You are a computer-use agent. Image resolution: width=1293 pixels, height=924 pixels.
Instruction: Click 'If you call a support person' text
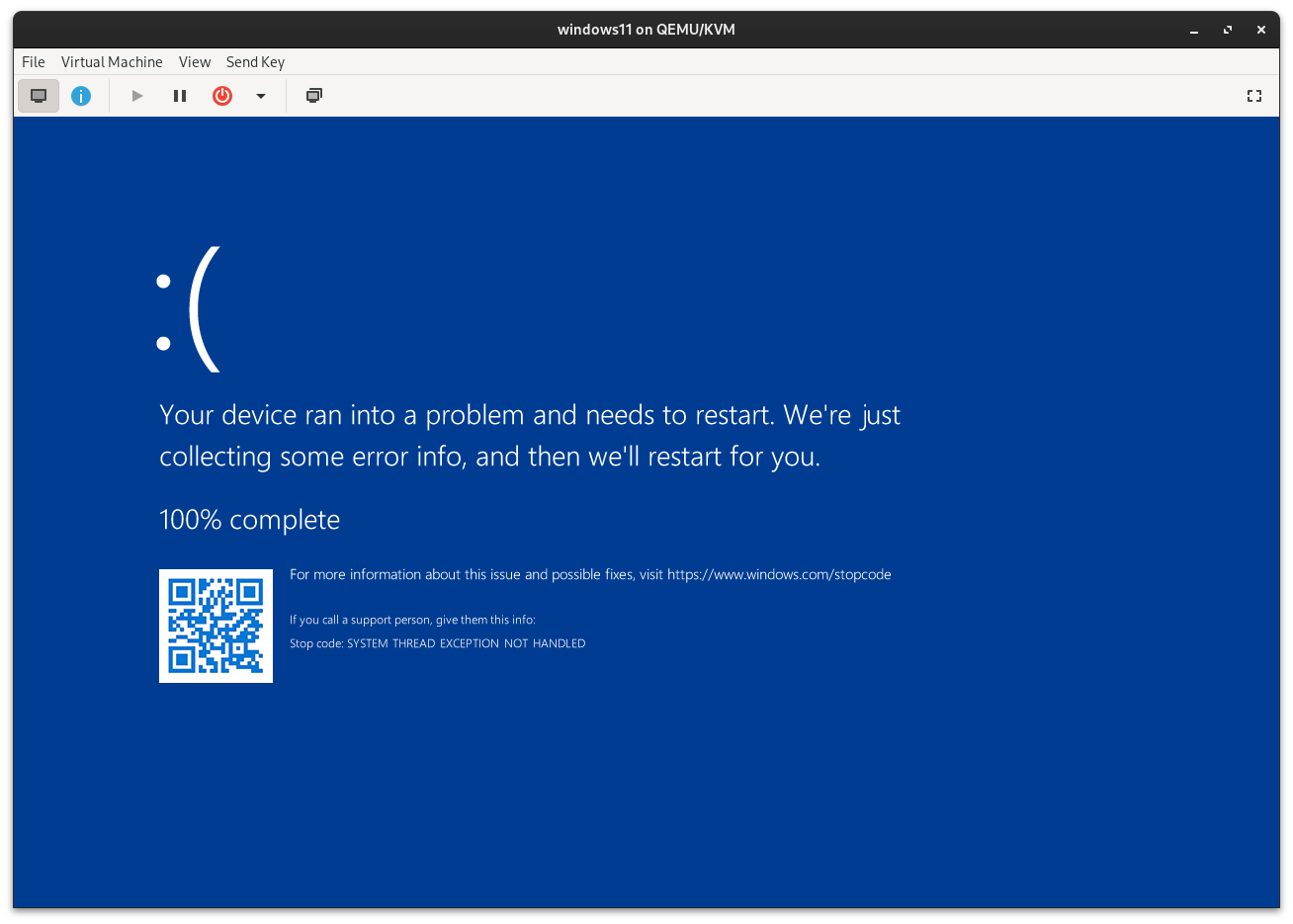(x=412, y=620)
